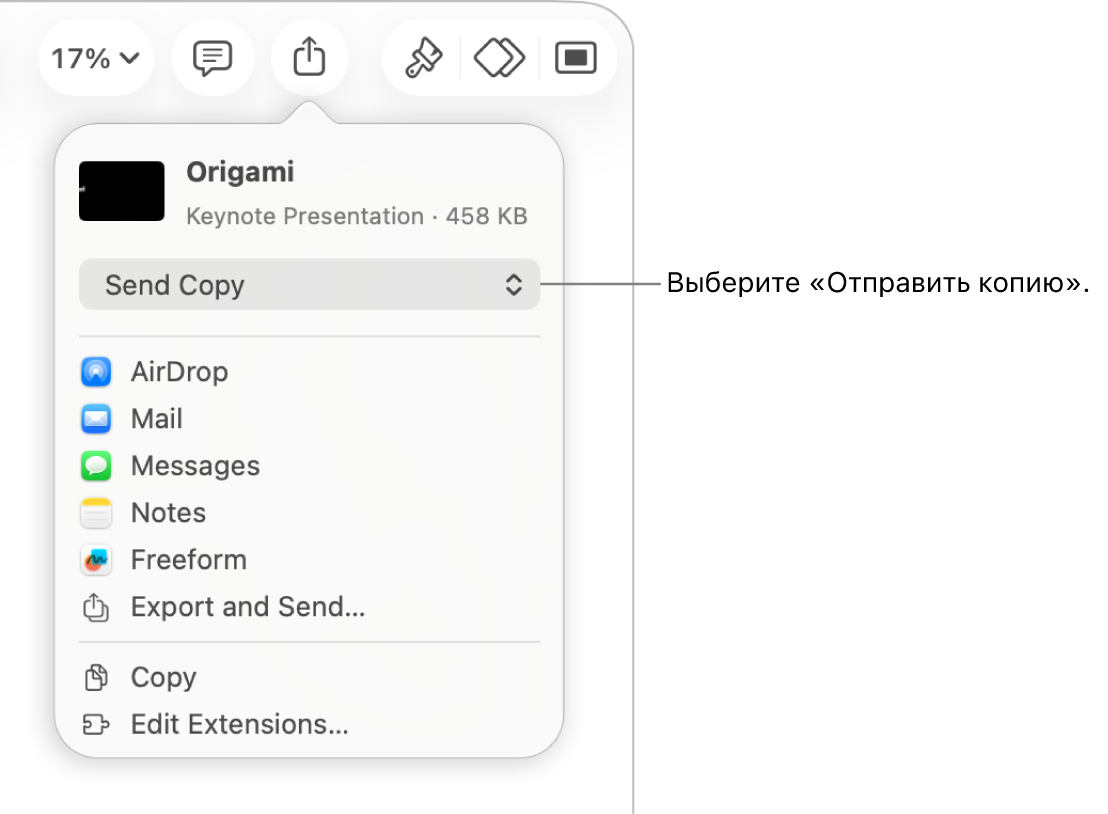Send the presentation to Notes
This screenshot has width=1108, height=814.
[x=310, y=513]
